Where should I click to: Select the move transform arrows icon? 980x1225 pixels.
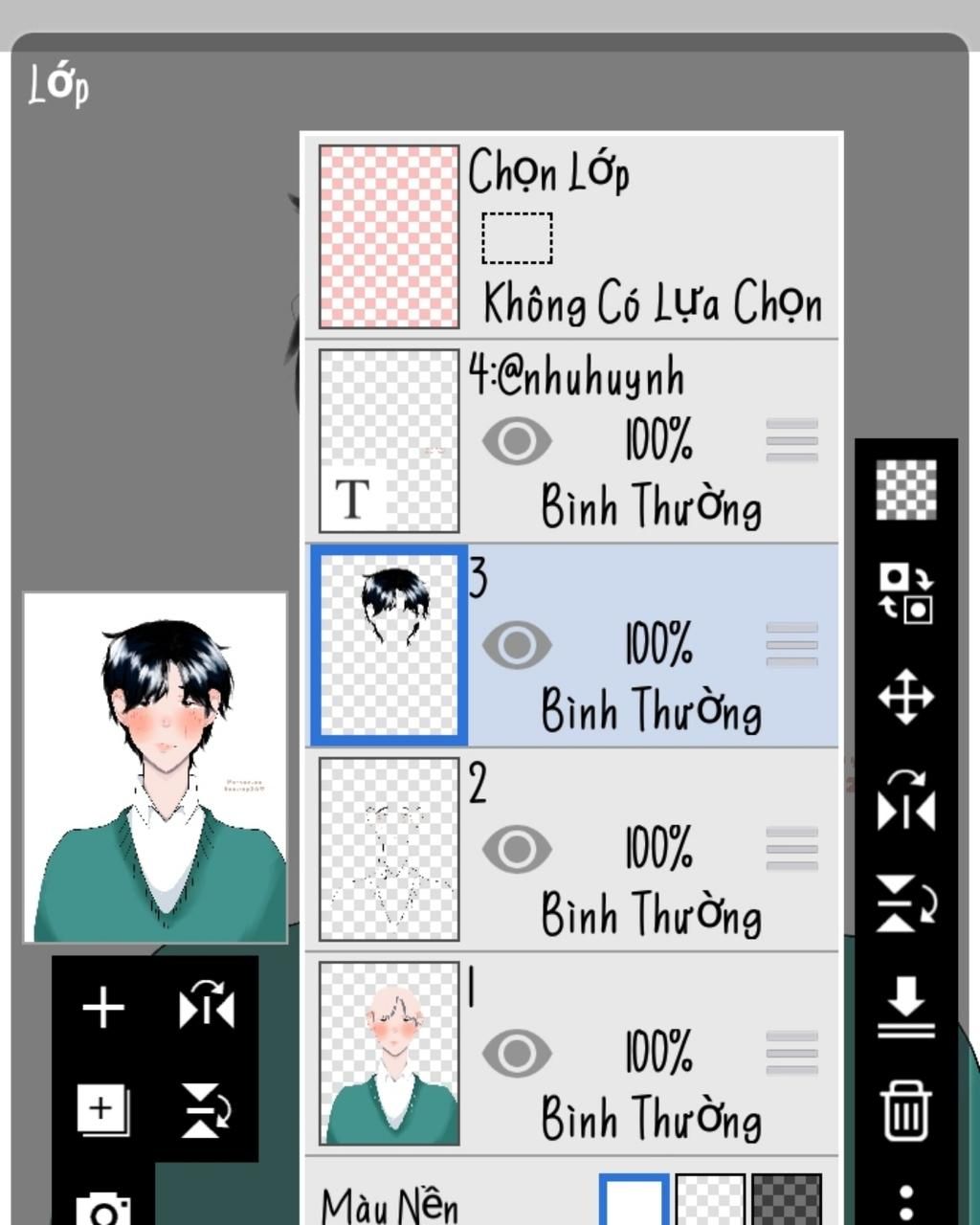[905, 696]
